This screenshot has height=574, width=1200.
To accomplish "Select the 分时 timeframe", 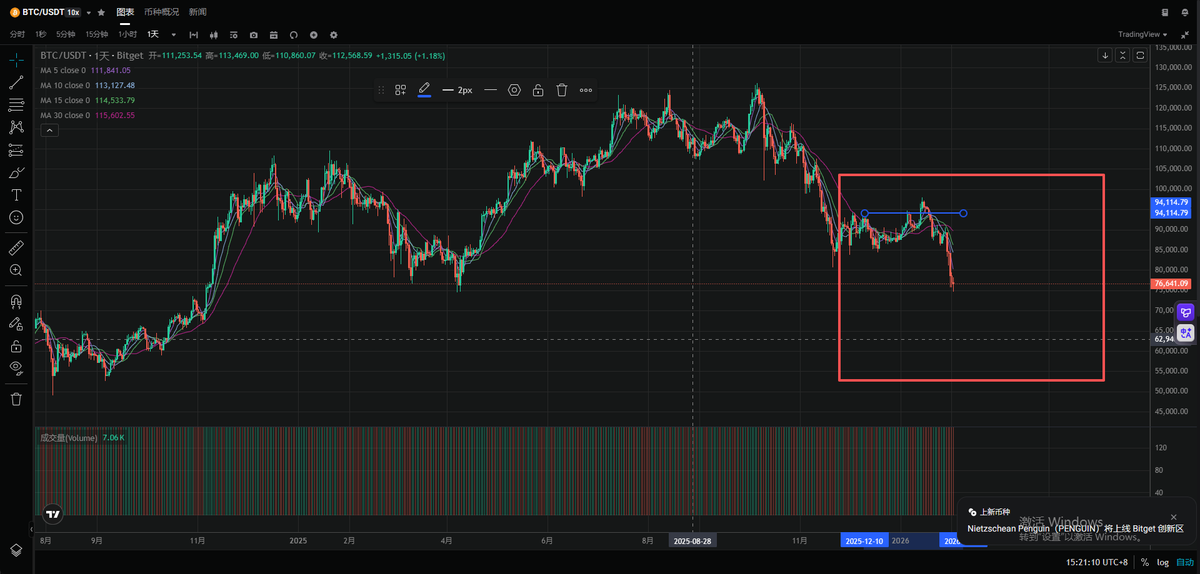I will pyautogui.click(x=18, y=34).
